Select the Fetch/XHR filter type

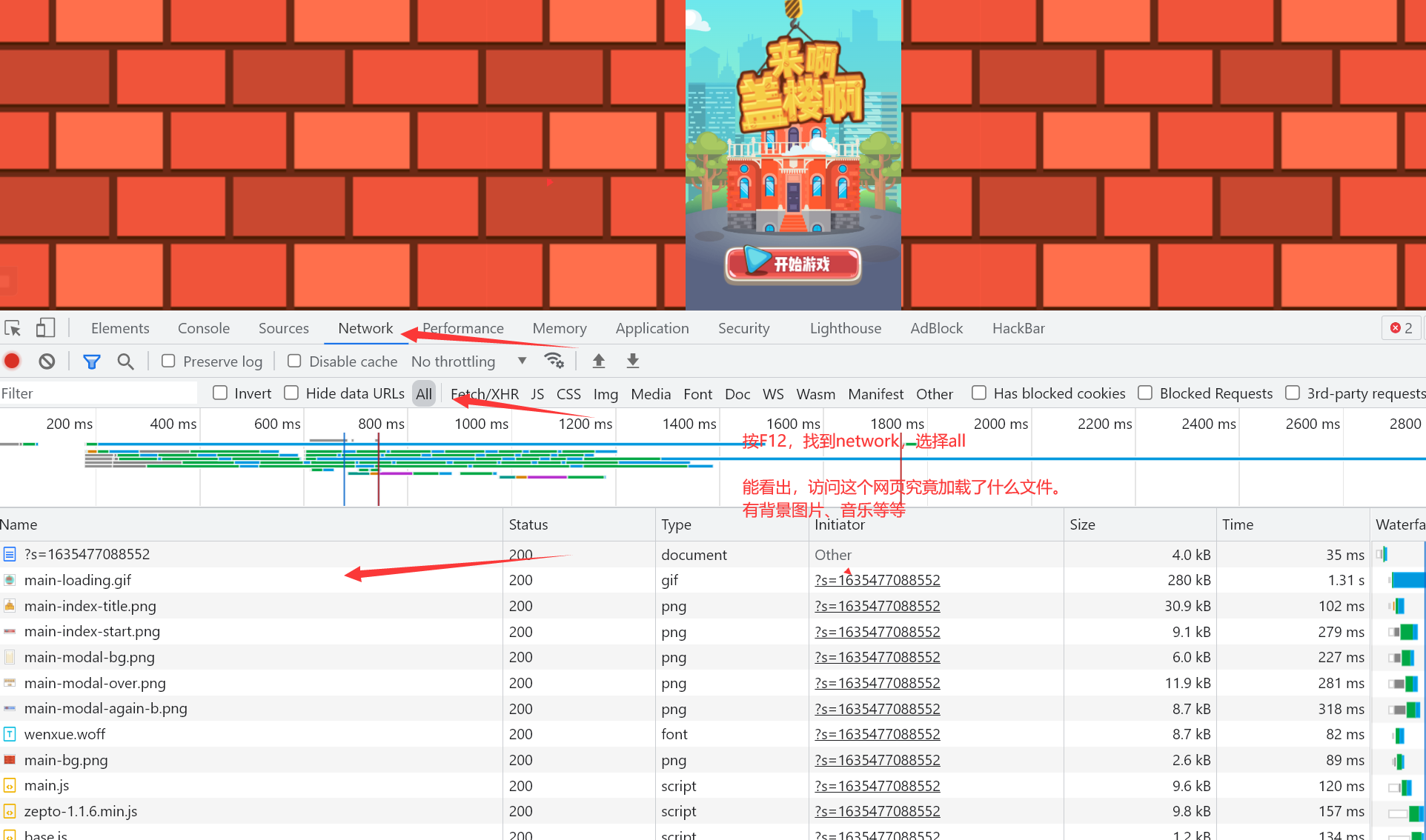(x=485, y=394)
